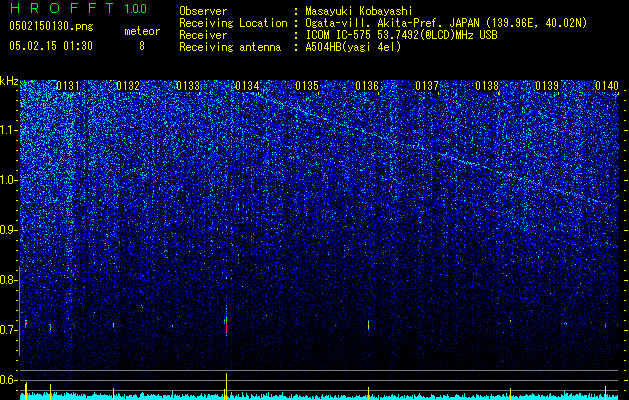The width and height of the screenshot is (629, 400).
Task: Click the observer name Masayuki Kobayashi
Action: [359, 11]
